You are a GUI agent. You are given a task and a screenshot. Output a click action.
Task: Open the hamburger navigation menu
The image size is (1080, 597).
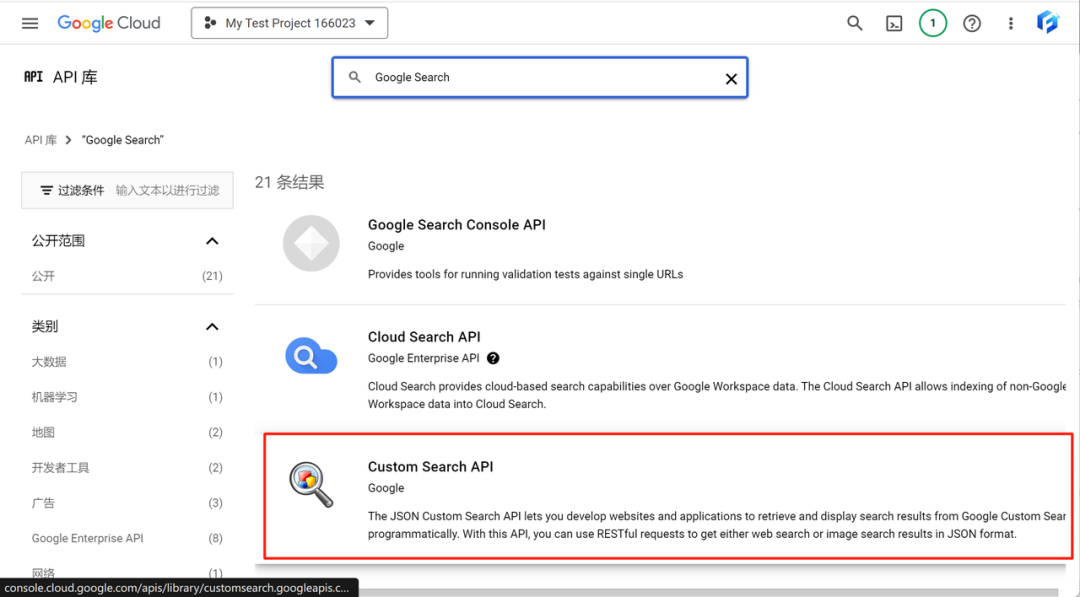pos(30,23)
